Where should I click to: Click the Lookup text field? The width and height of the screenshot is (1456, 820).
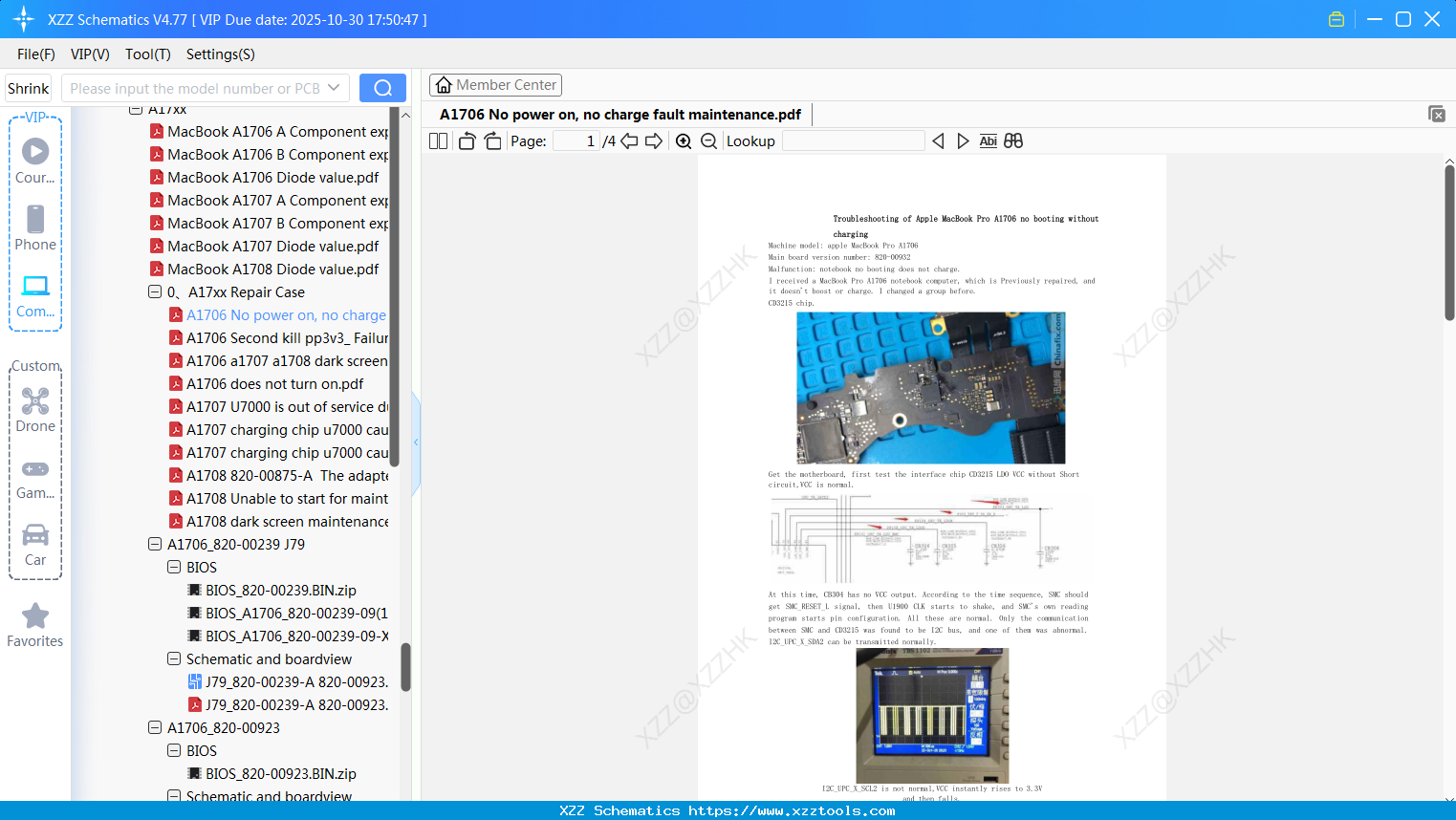coord(853,141)
